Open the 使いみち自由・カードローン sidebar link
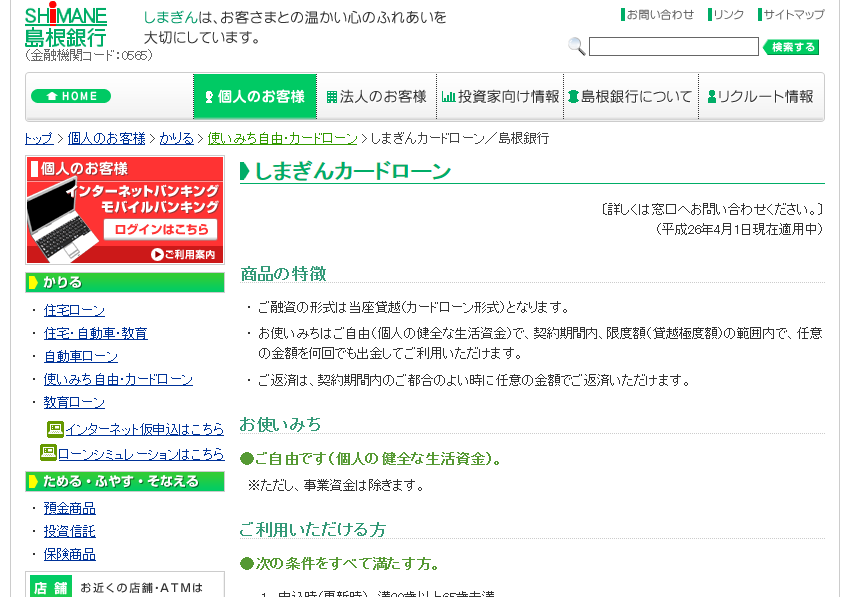Image resolution: width=850 pixels, height=597 pixels. pyautogui.click(x=118, y=380)
